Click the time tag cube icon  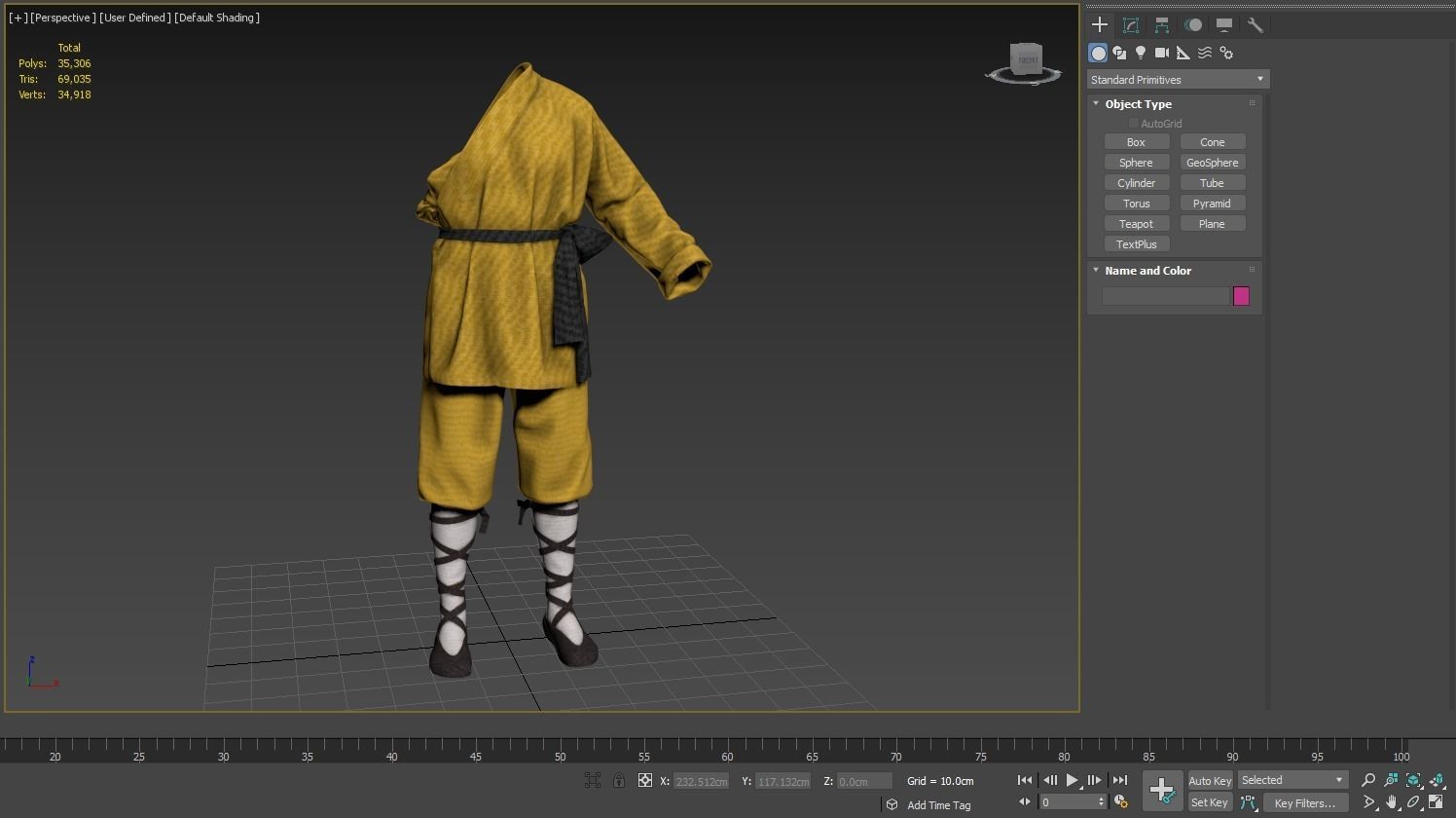pyautogui.click(x=892, y=804)
